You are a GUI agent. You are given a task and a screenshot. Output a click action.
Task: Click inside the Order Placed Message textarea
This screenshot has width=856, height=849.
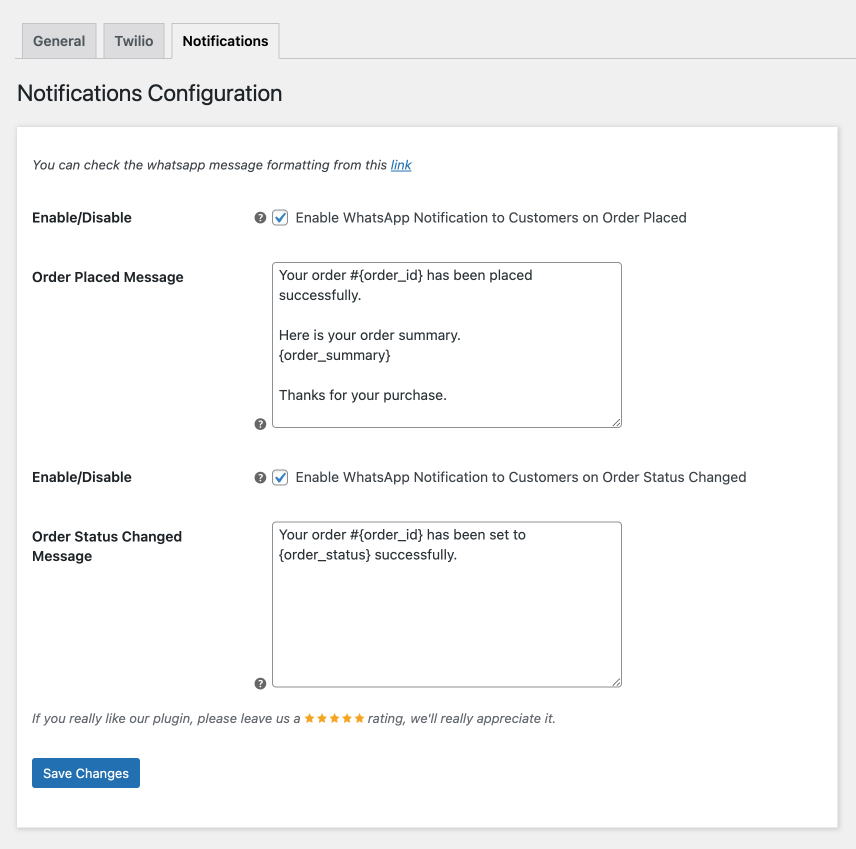(x=446, y=345)
